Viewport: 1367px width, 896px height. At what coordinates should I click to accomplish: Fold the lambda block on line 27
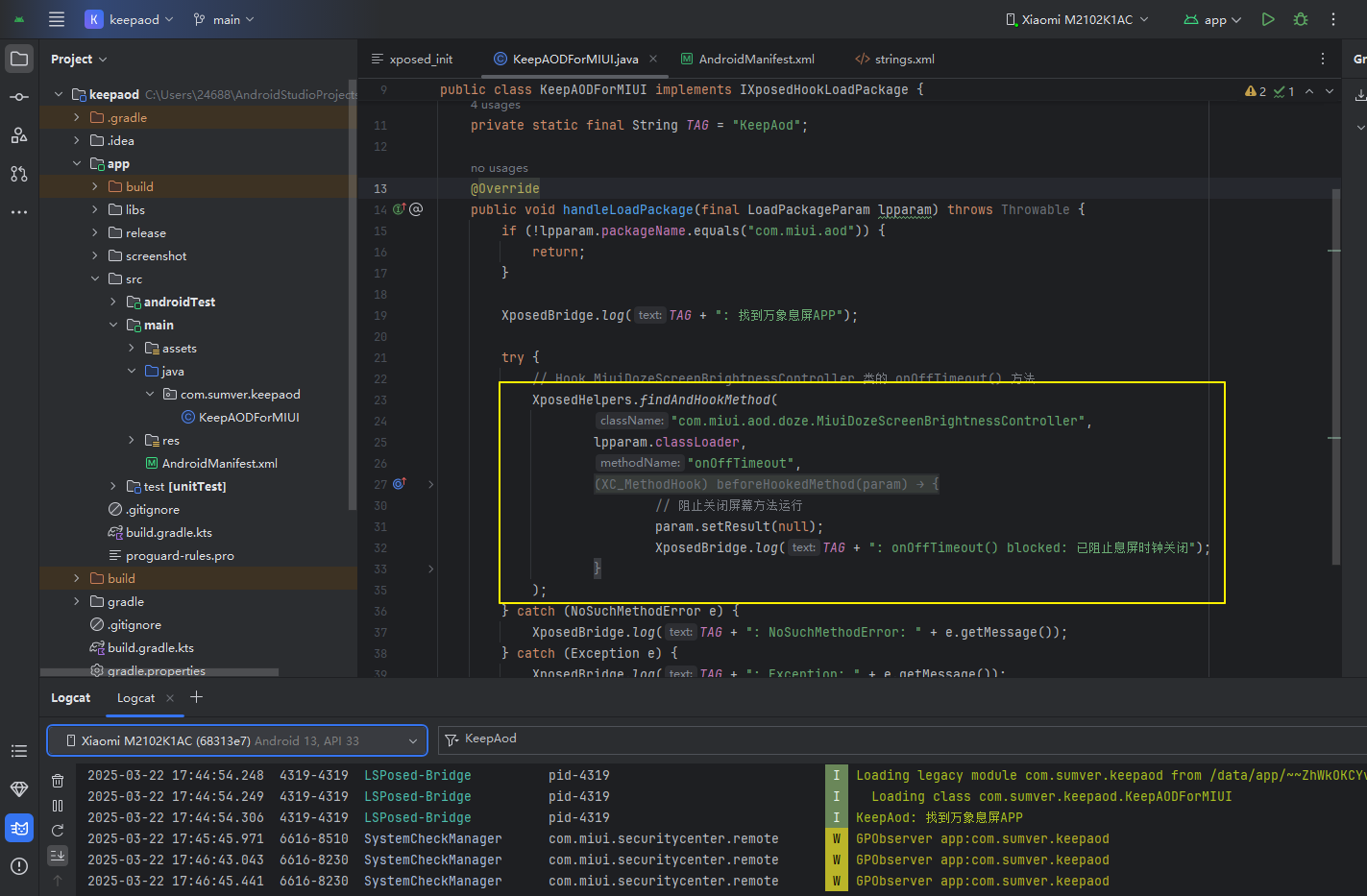click(431, 484)
